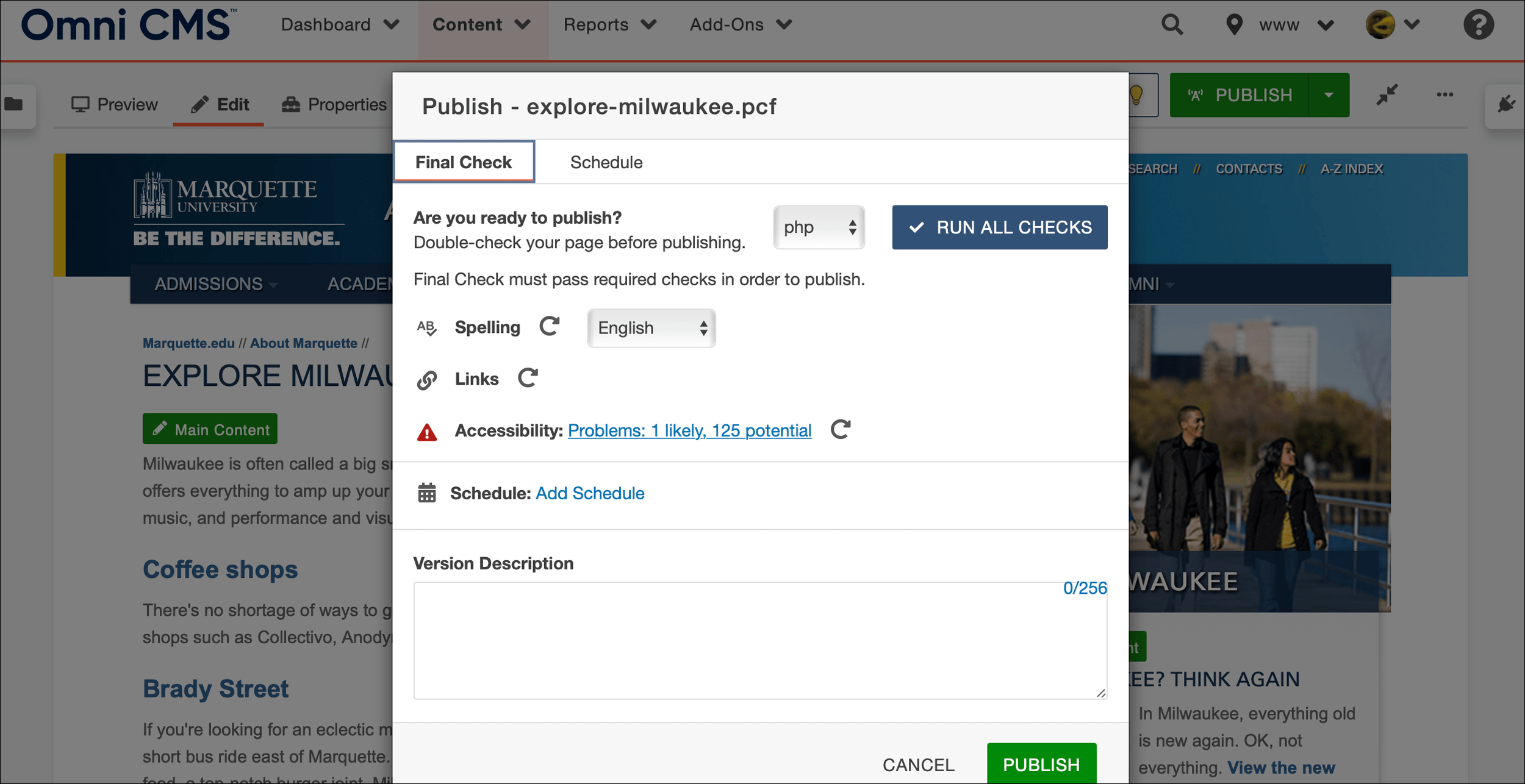The height and width of the screenshot is (784, 1525).
Task: Open the gadgets plug icon sidebar
Action: click(1506, 104)
